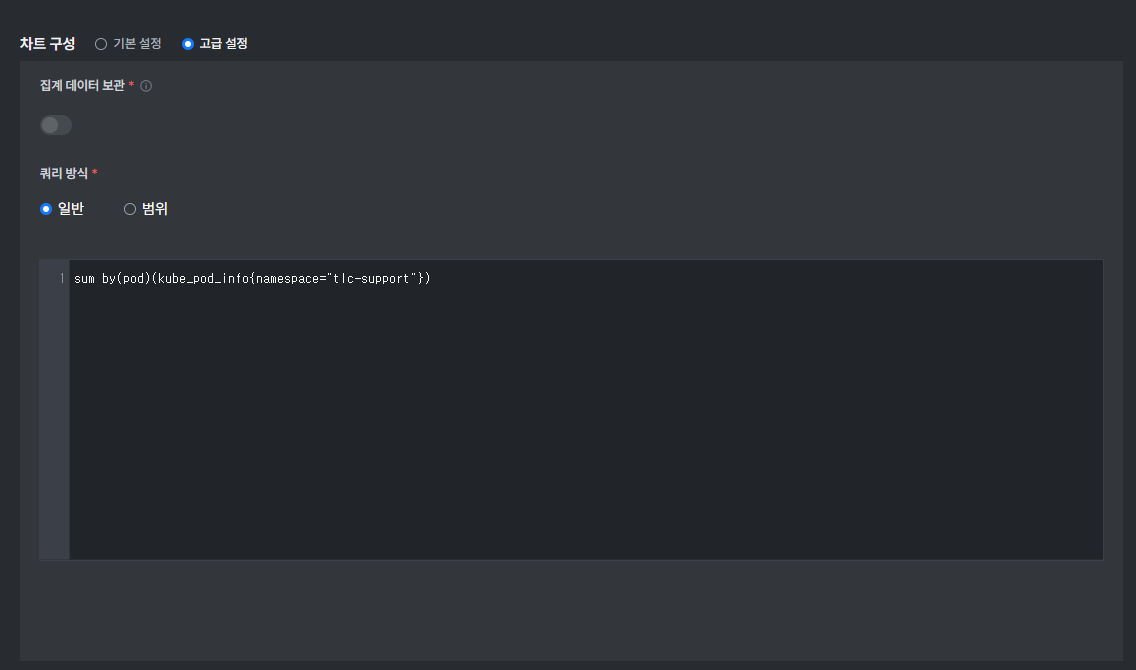Click the 고급 설정 label text

[x=223, y=44]
